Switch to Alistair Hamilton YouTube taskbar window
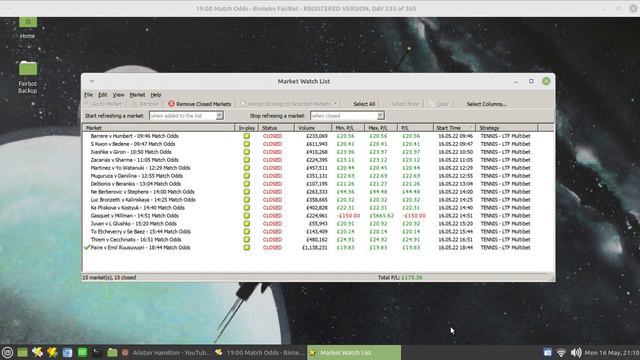Viewport: 640px width, 360px height. 166,353
